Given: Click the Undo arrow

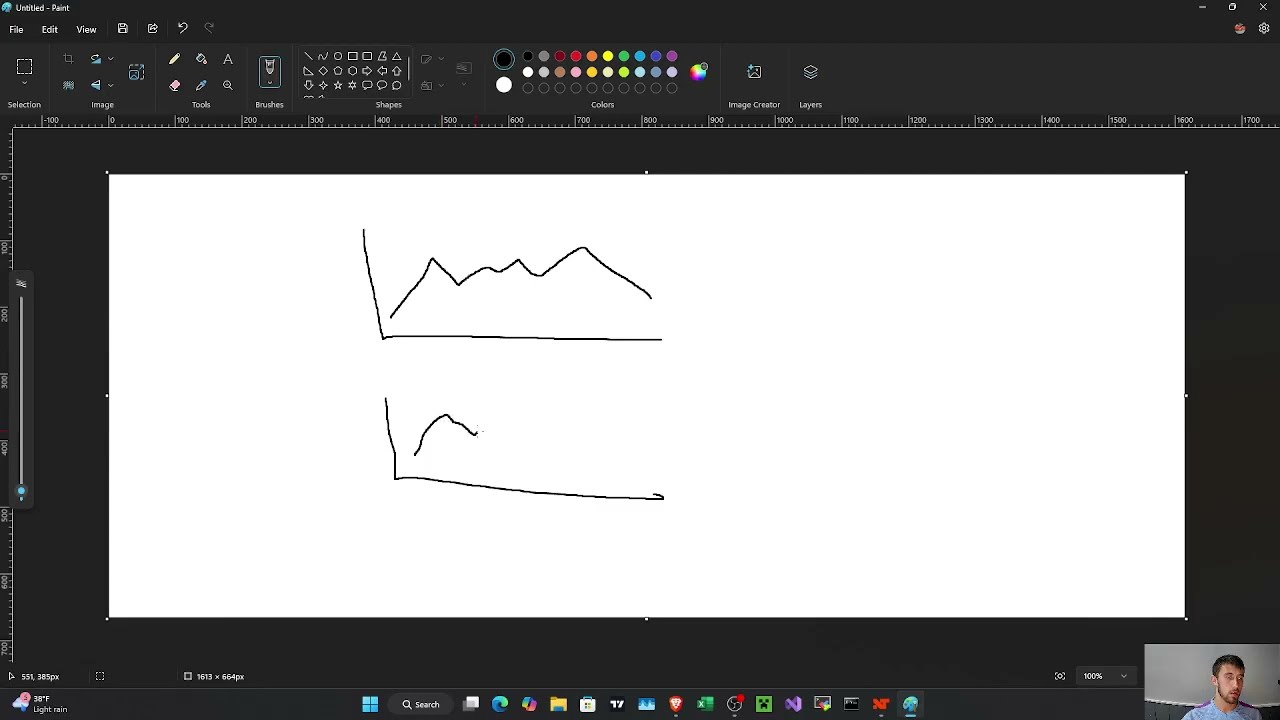Looking at the screenshot, I should (x=182, y=29).
